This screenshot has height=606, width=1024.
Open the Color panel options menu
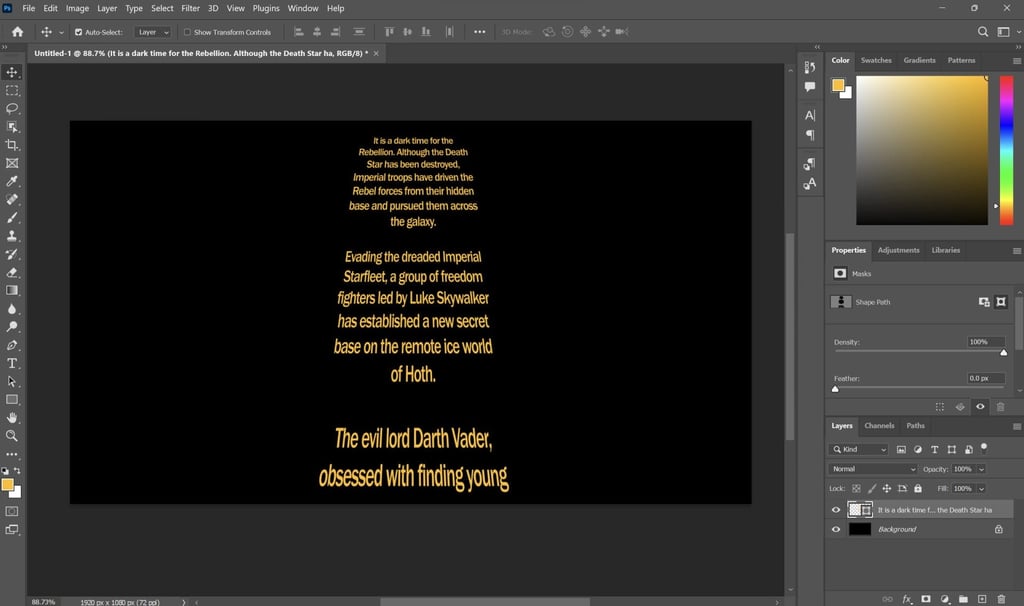click(1016, 61)
